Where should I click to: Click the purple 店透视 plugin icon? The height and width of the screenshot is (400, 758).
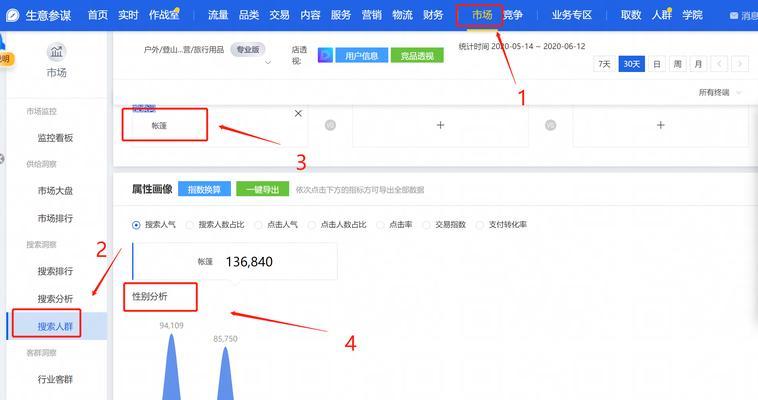[x=325, y=56]
